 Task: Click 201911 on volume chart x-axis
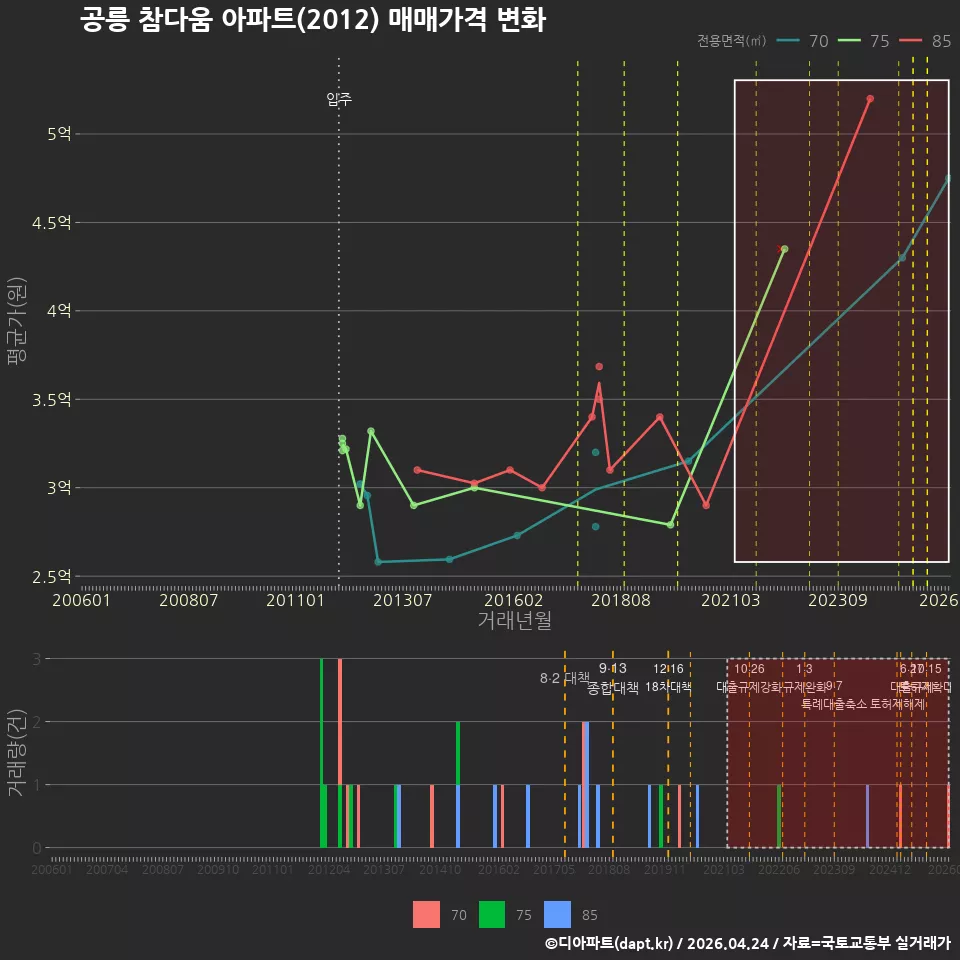pyautogui.click(x=664, y=869)
